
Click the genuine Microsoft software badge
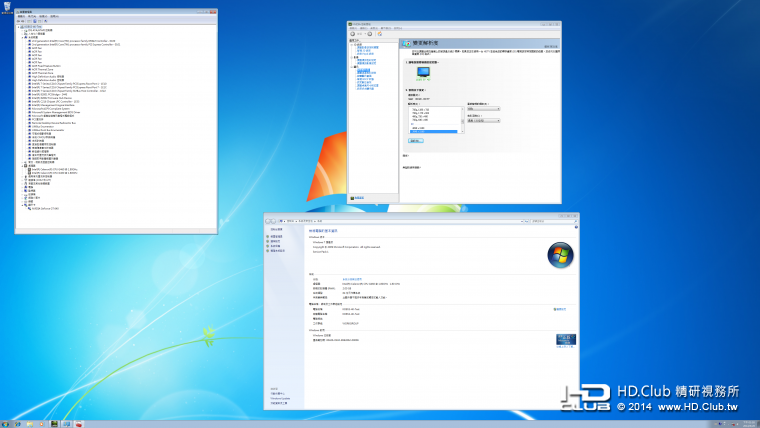(566, 339)
